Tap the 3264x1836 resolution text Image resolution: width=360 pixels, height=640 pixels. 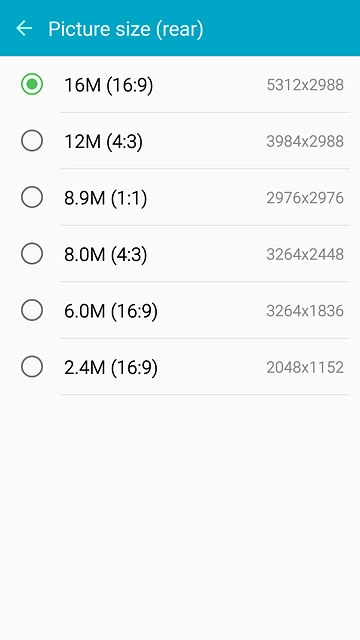click(x=305, y=311)
